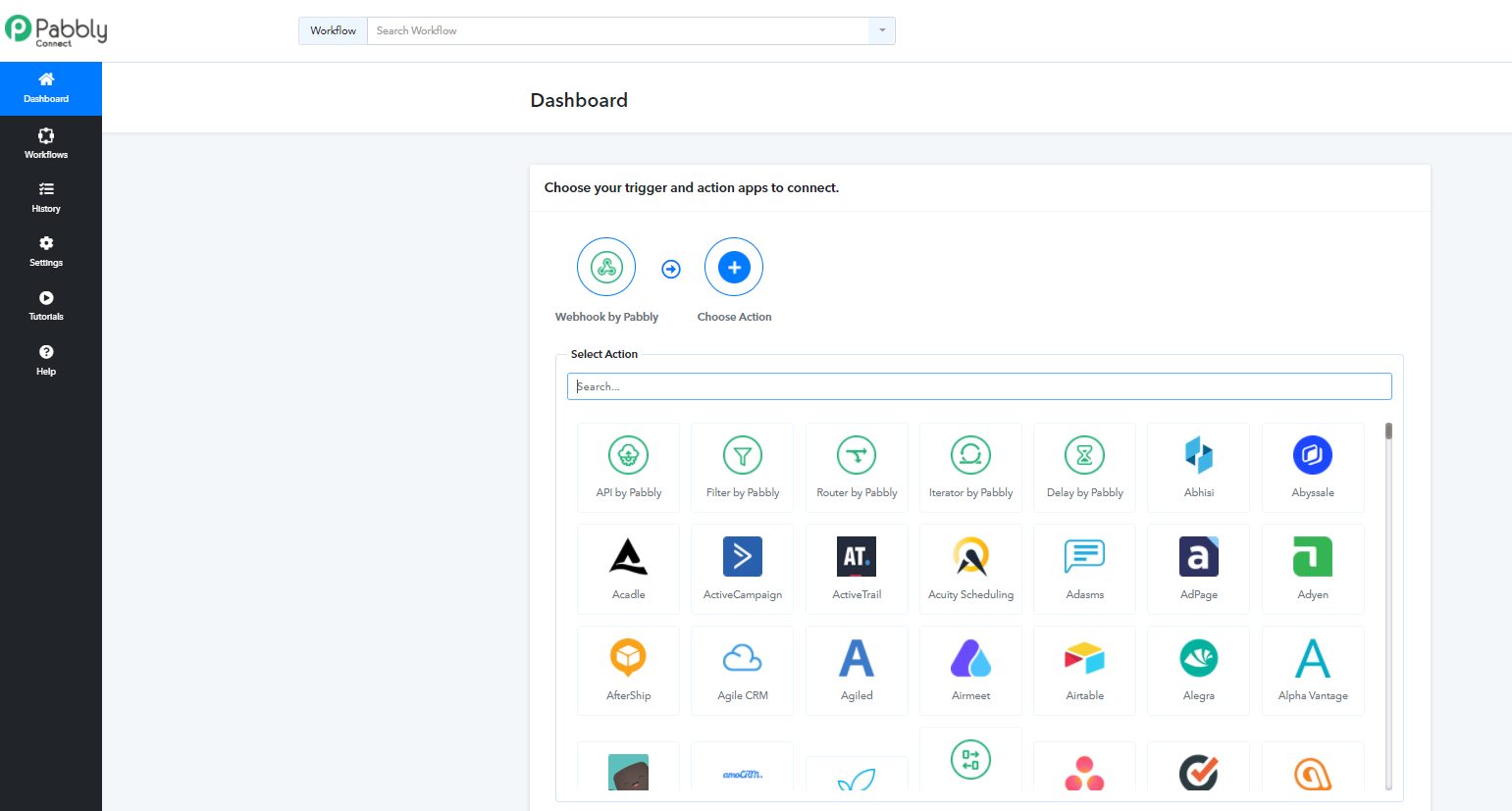Pick the Agile CRM app

(743, 671)
